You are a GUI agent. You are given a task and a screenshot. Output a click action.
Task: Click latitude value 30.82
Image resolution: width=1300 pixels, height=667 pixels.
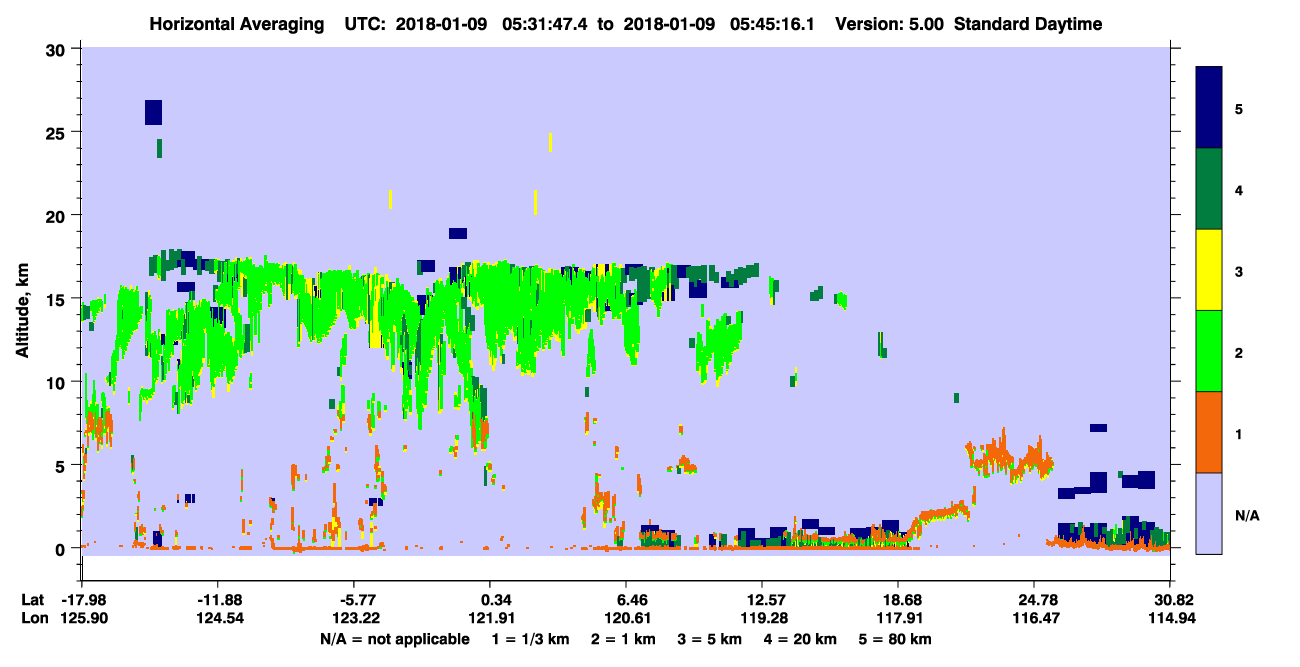1170,600
